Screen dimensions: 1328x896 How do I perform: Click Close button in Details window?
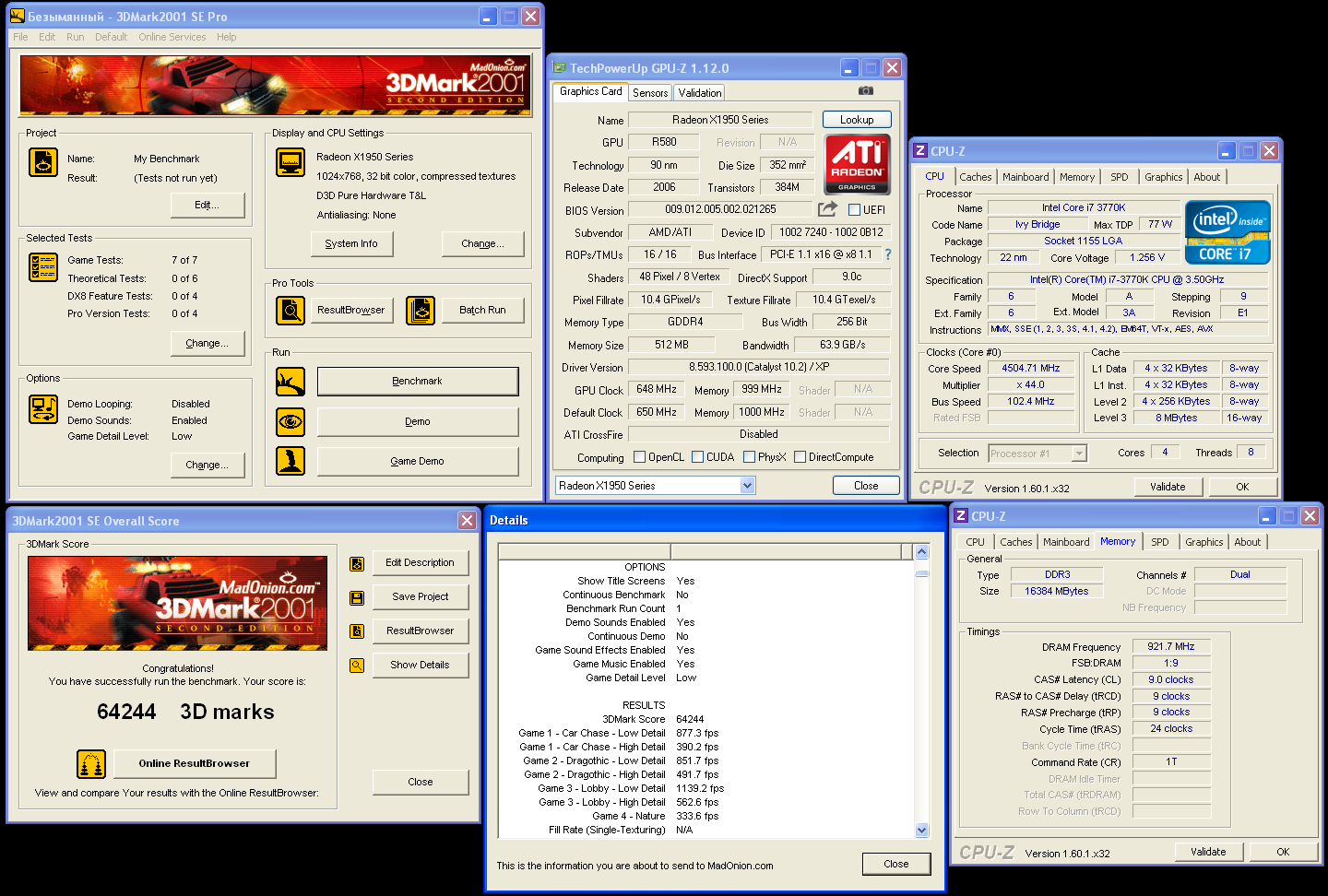896,865
